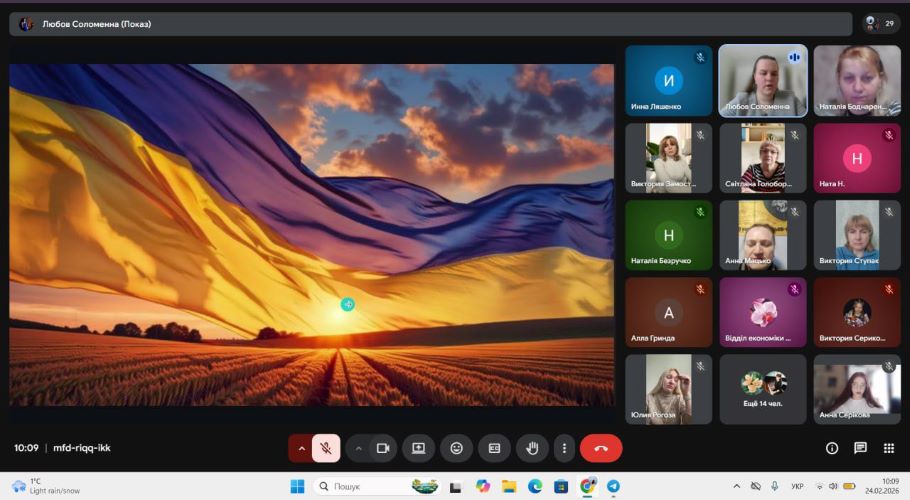Viewport: 910px width, 500px height.
Task: Toggle the camera on
Action: coord(382,448)
